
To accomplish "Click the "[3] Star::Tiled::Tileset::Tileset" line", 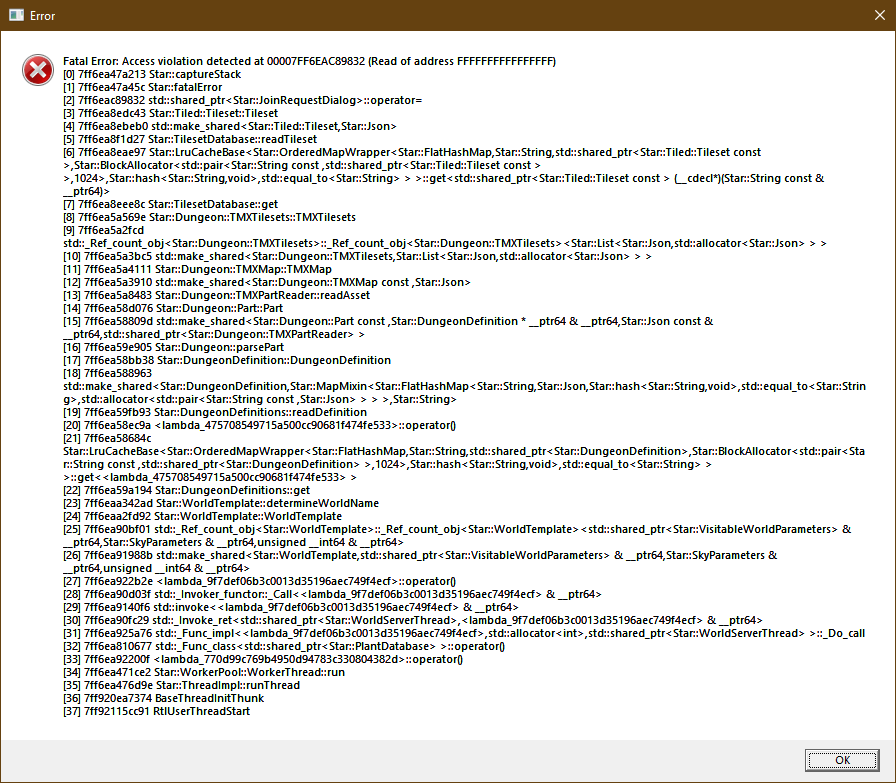I will point(170,113).
